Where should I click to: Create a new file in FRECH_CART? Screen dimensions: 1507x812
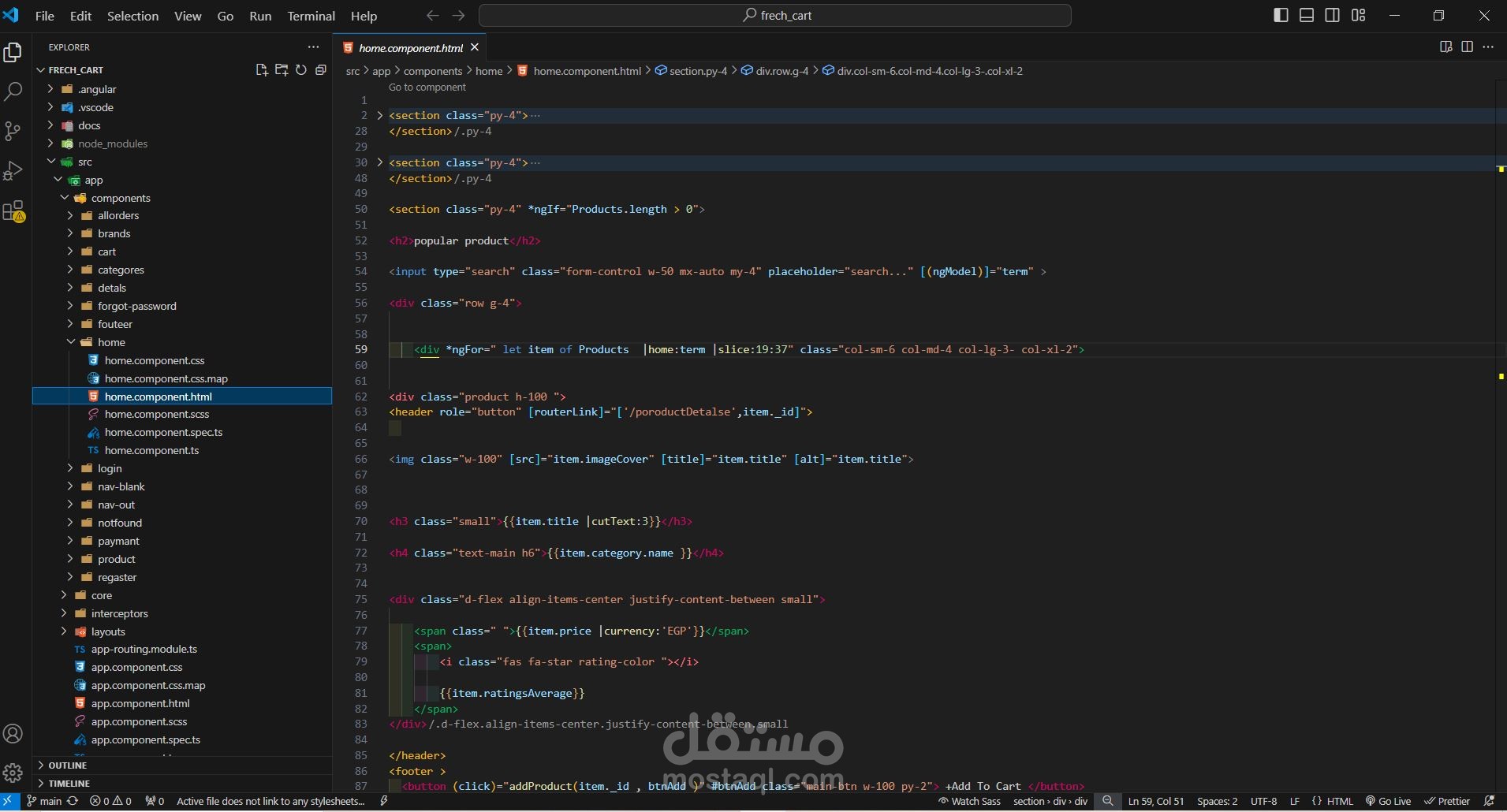click(x=262, y=70)
